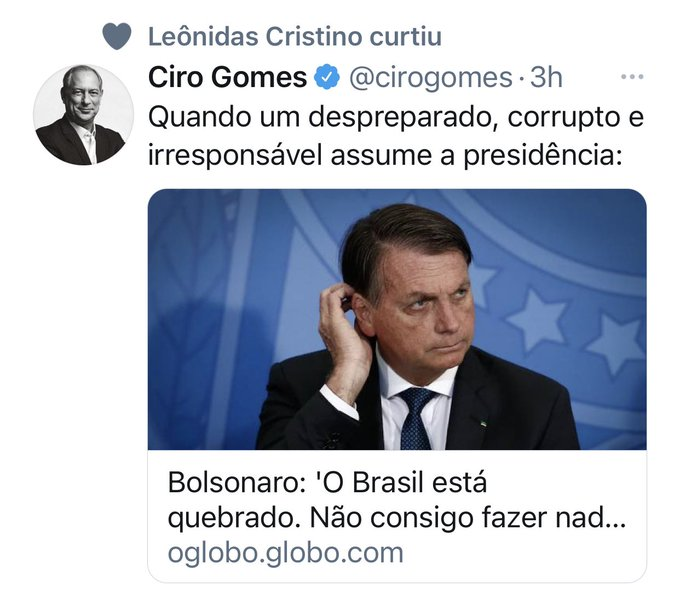This screenshot has height=593, width=680.
Task: Click the word curtiu in the header
Action: 405,36
